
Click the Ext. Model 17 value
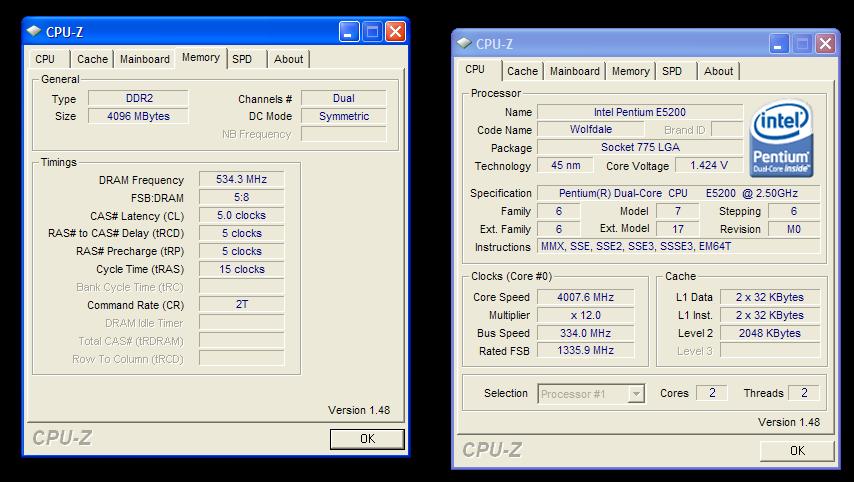[678, 229]
